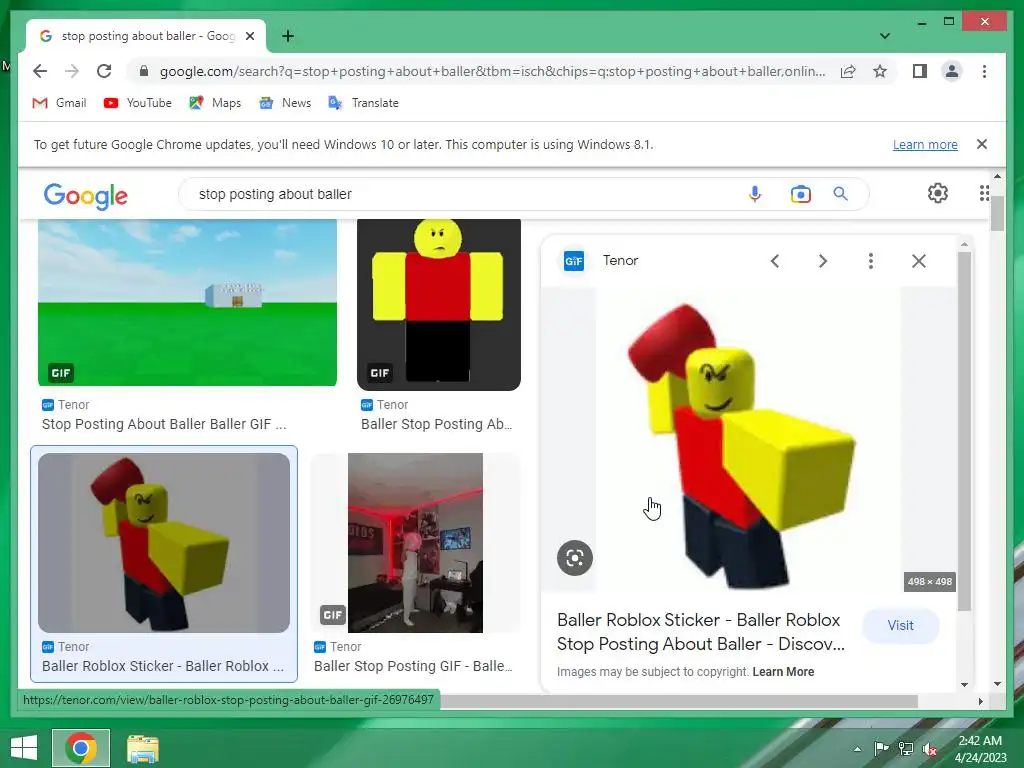
Task: Expand the tab search dropdown
Action: pyautogui.click(x=885, y=36)
